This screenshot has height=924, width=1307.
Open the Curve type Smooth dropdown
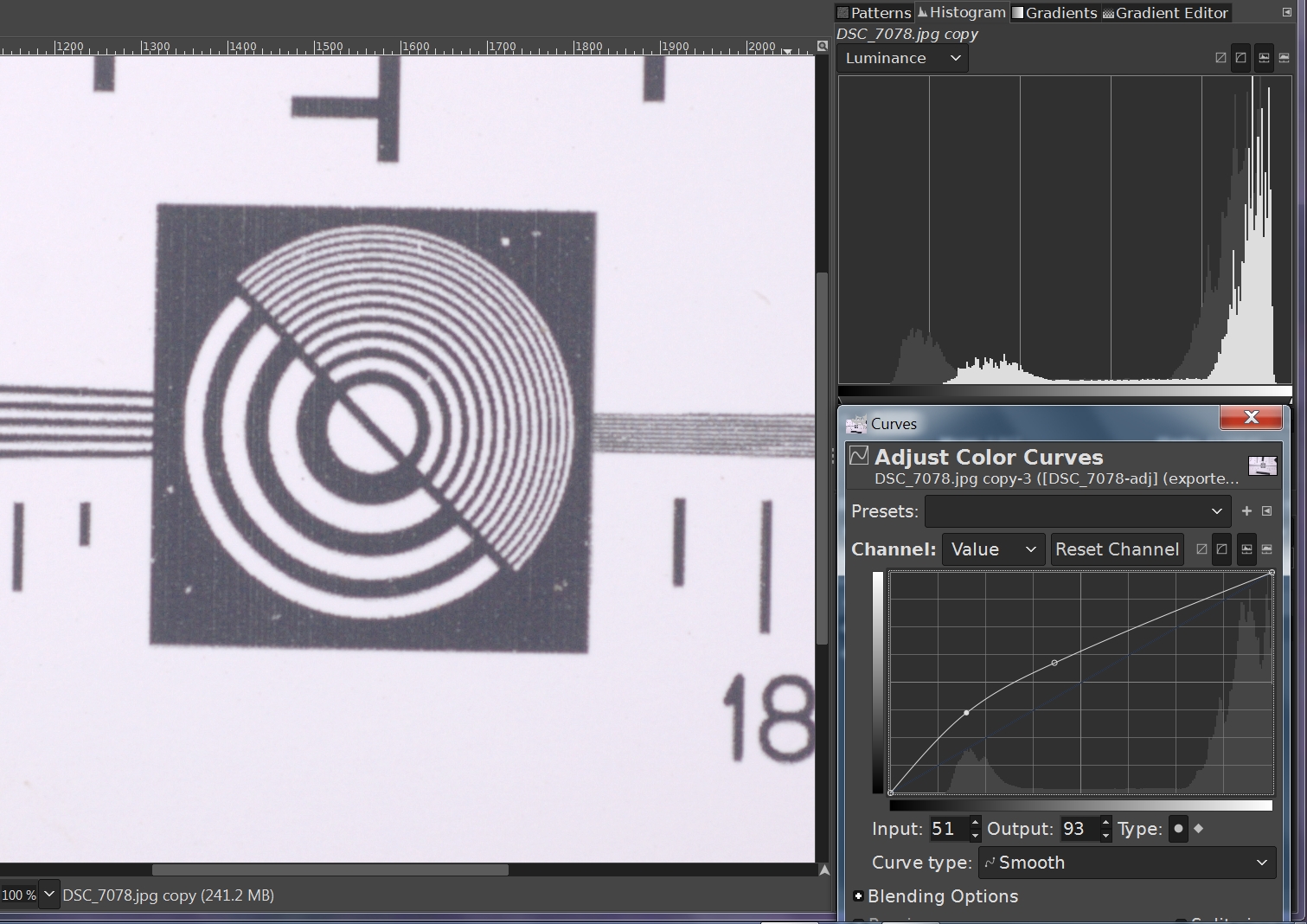[x=1126, y=863]
